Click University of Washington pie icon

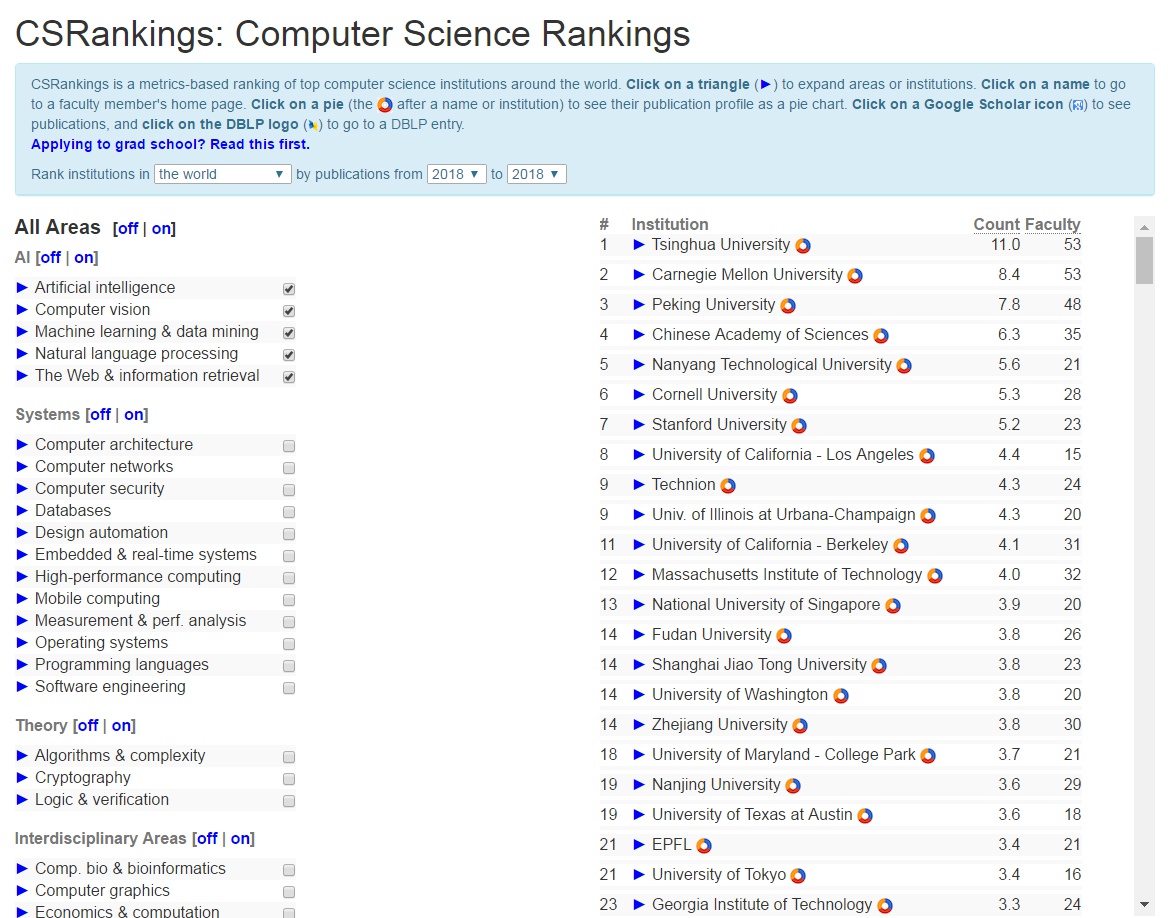(841, 696)
